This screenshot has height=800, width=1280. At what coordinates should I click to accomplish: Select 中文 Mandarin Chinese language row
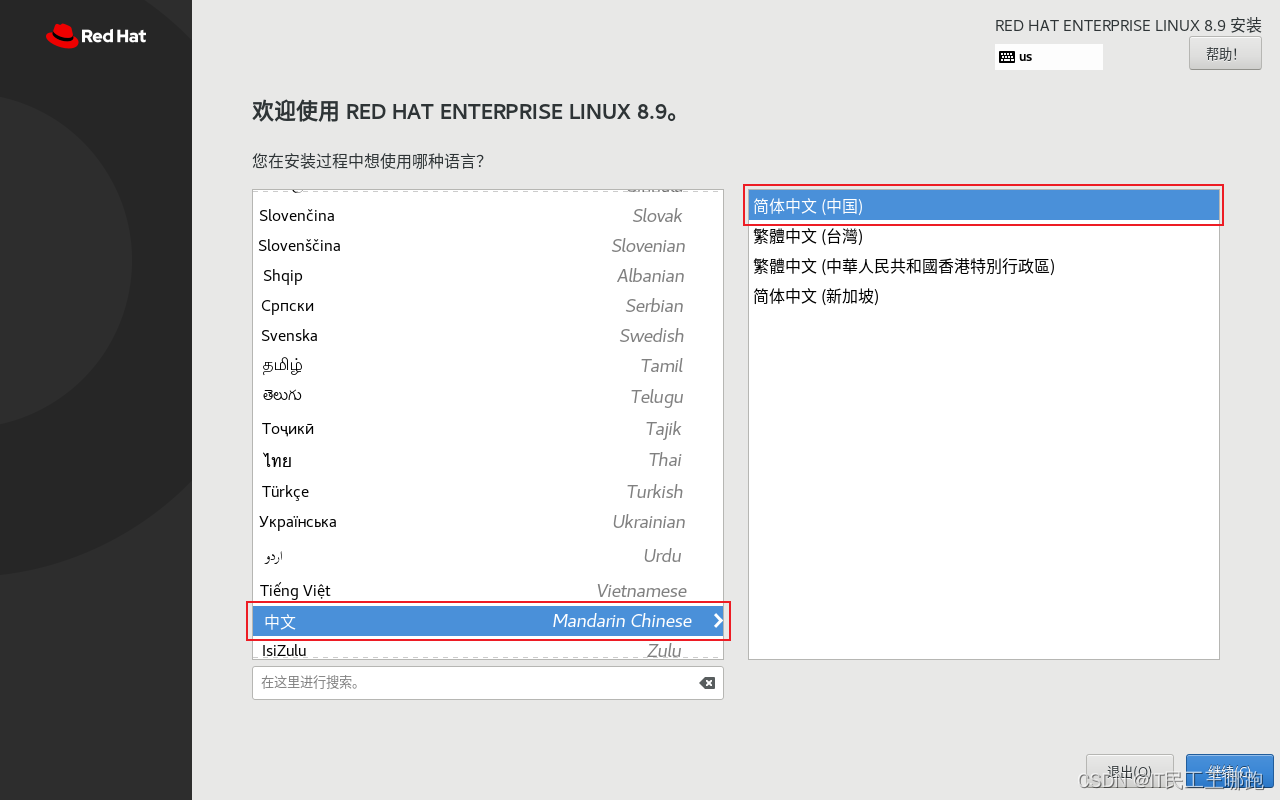(487, 621)
